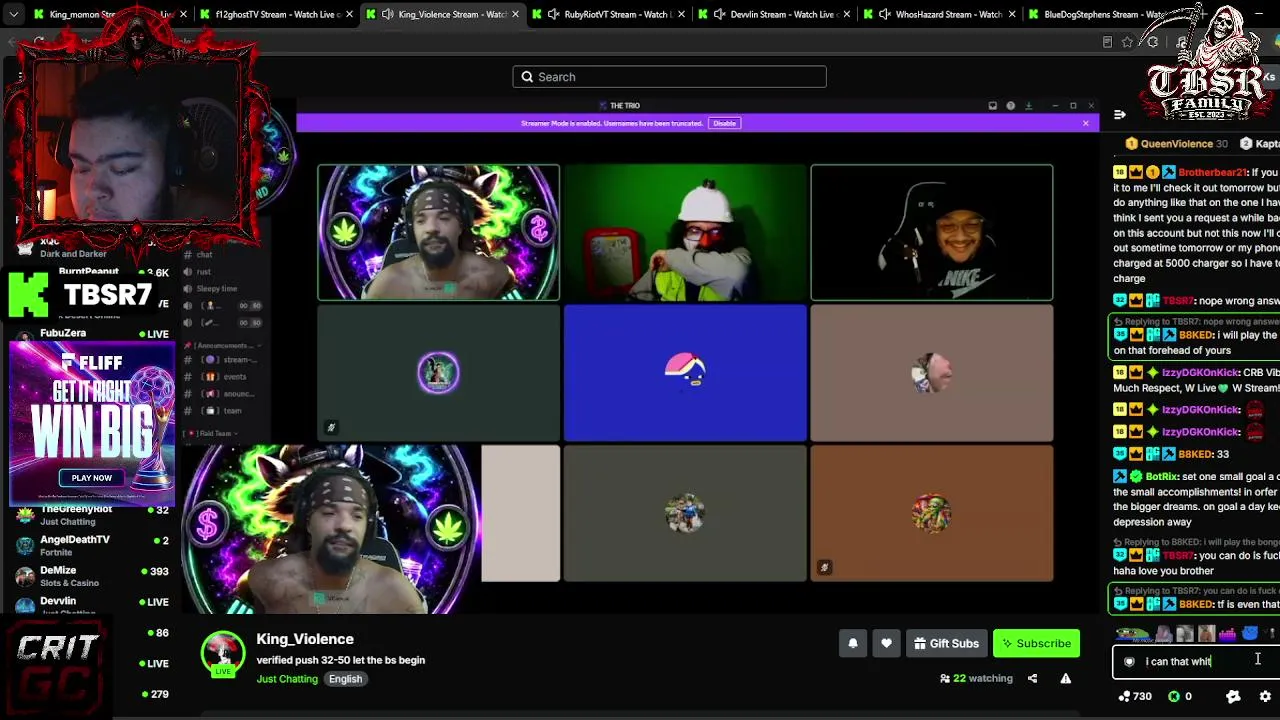Viewport: 1280px width, 720px height.
Task: Open AngelDeathTV channel in sidebar
Action: tap(92, 545)
